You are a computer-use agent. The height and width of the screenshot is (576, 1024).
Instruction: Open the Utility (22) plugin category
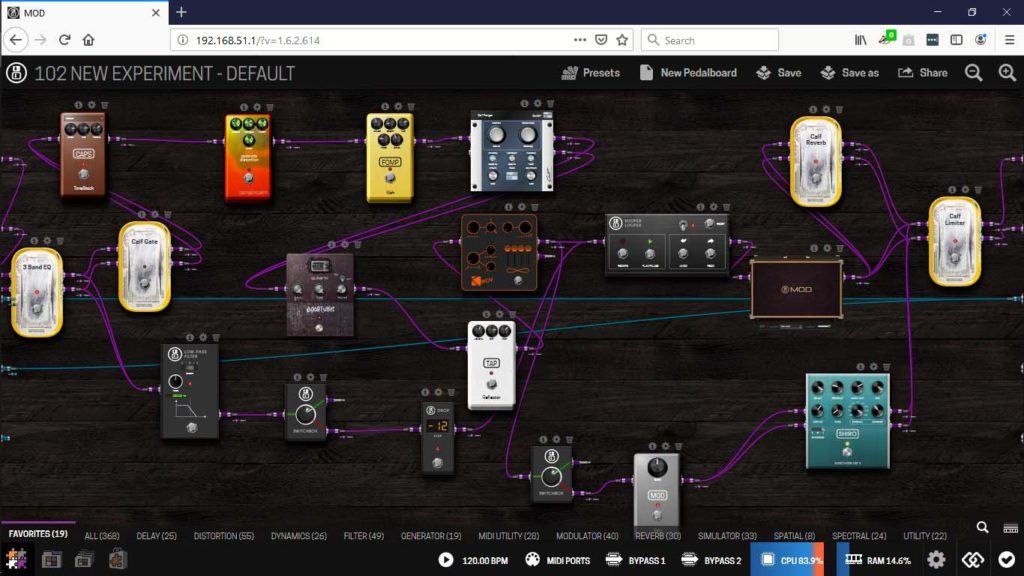(925, 536)
